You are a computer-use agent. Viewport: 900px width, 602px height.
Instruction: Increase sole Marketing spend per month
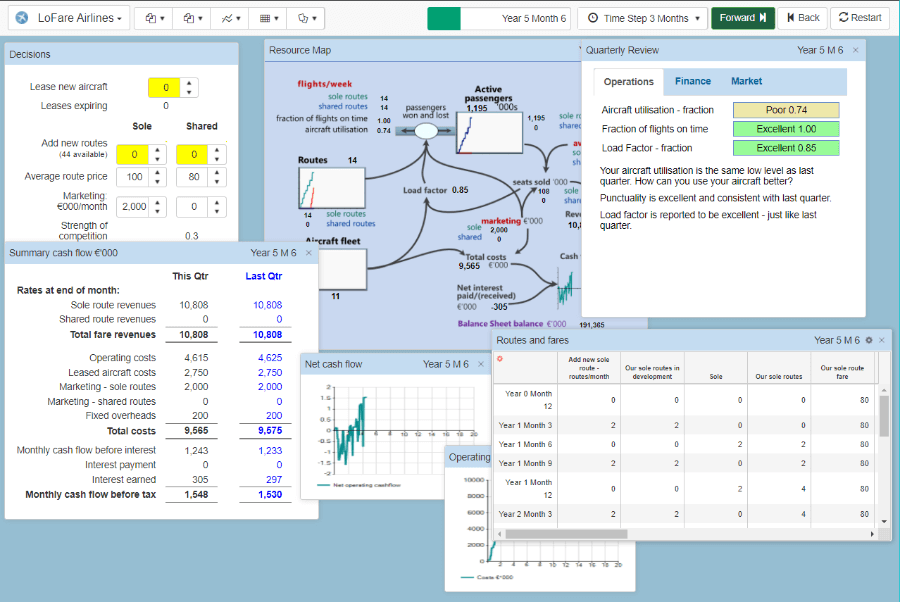tap(156, 202)
